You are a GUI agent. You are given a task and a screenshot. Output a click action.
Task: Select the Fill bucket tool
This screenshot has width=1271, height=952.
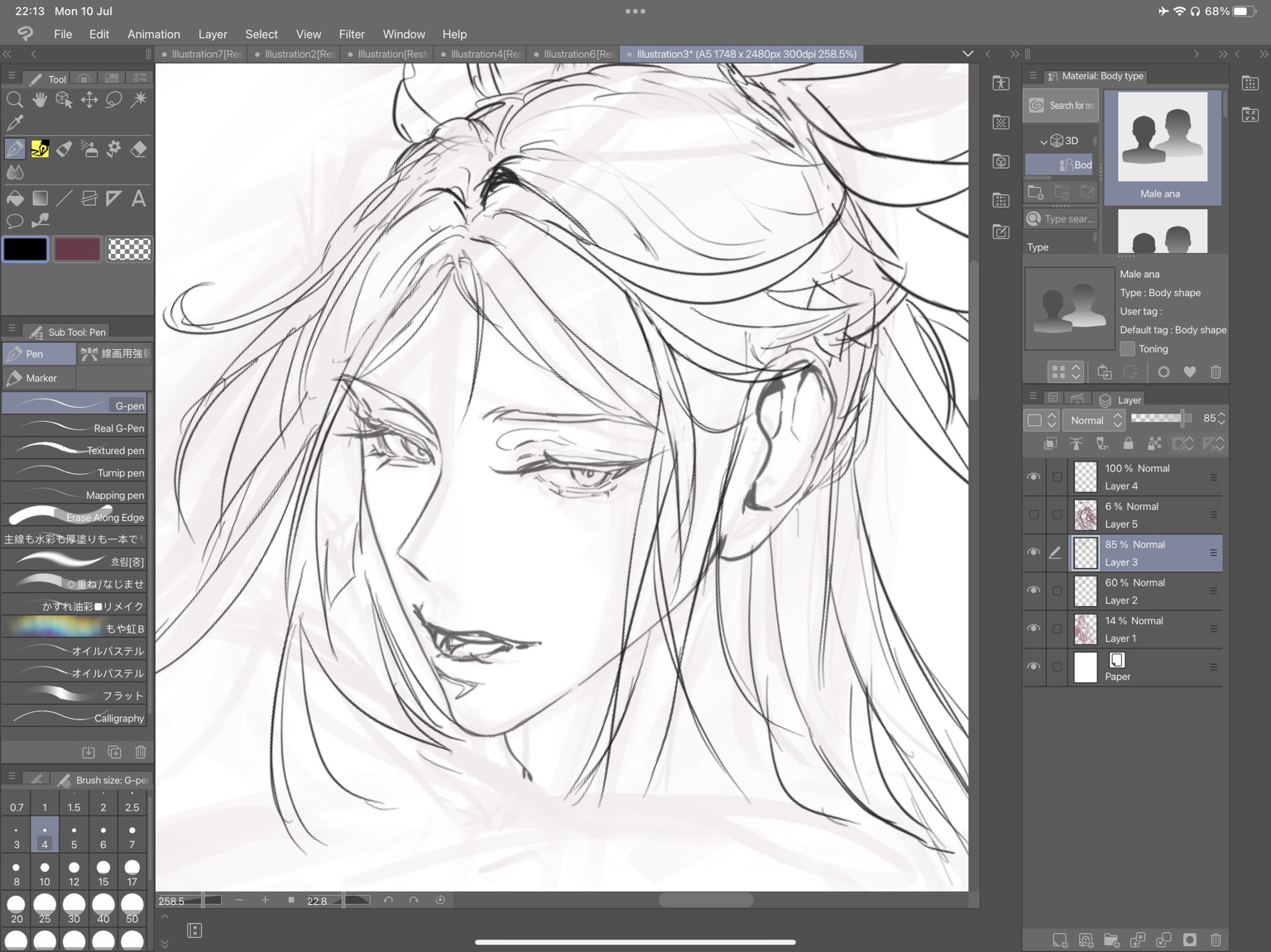point(15,199)
